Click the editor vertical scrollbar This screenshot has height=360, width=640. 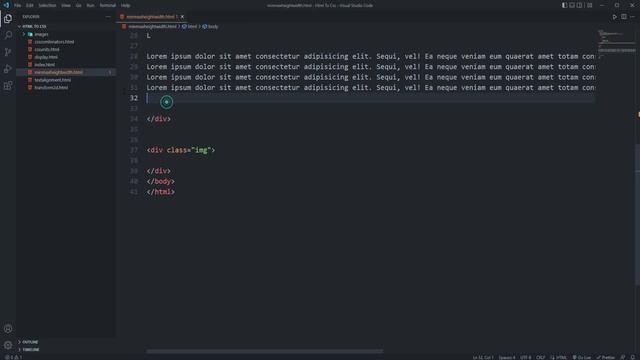[x=638, y=214]
